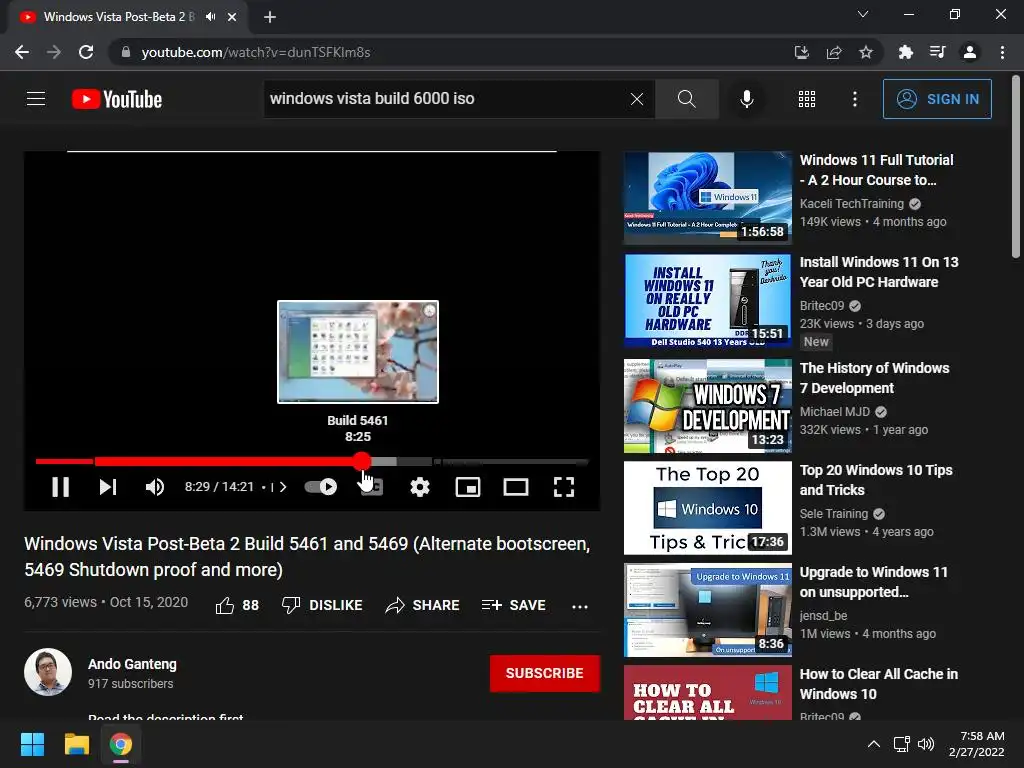The width and height of the screenshot is (1024, 768).
Task: Bookmark this page with star
Action: point(866,52)
